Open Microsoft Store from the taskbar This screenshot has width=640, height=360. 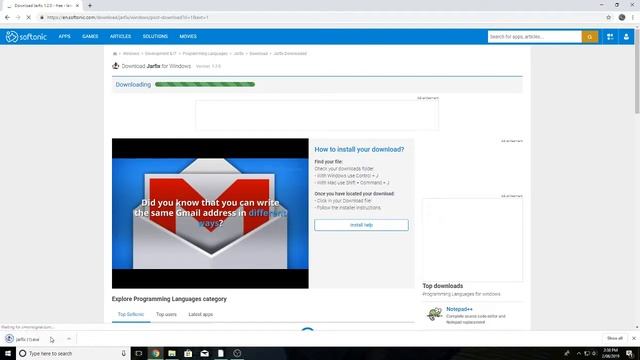(188, 353)
